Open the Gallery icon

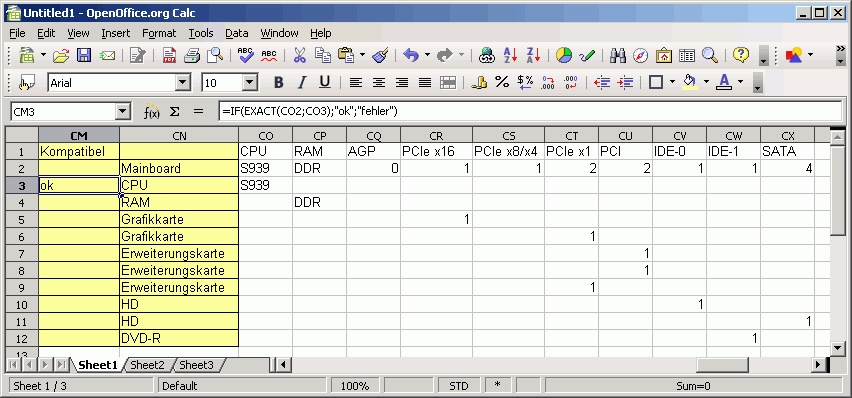tap(664, 55)
